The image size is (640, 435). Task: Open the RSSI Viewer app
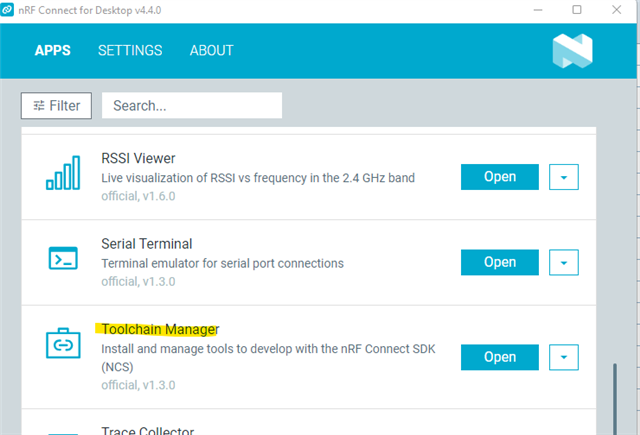point(500,177)
